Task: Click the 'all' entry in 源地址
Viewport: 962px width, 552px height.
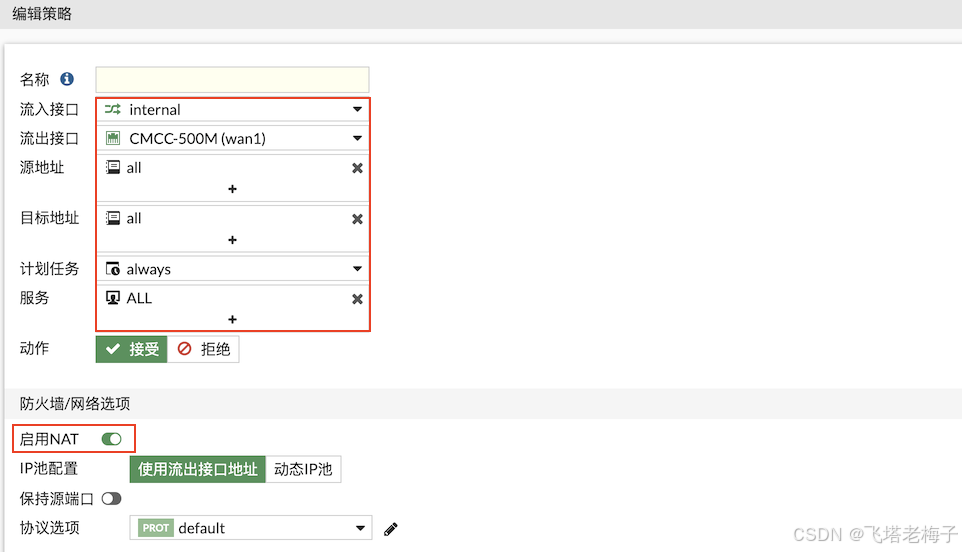Action: (x=134, y=168)
